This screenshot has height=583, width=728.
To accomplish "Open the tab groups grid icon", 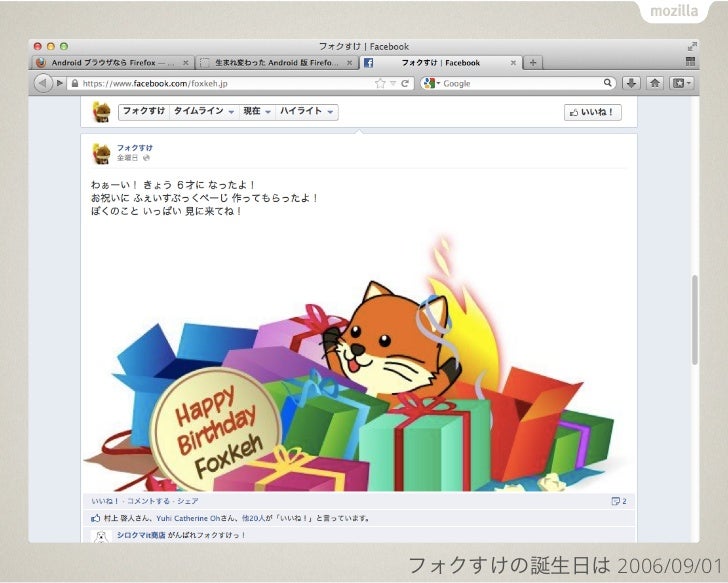I will coord(690,62).
